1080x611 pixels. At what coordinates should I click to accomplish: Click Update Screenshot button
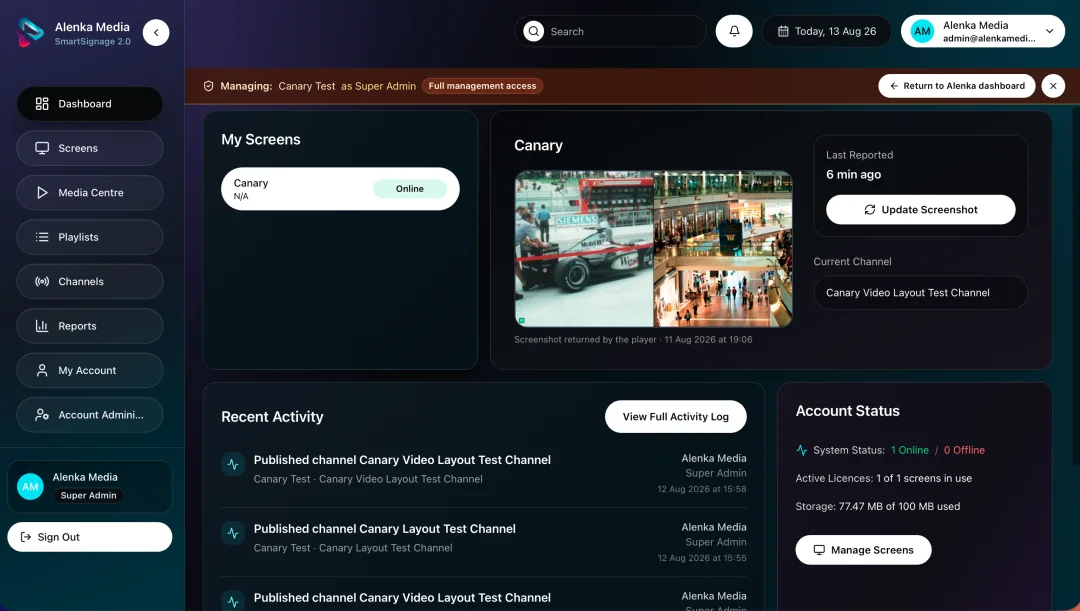pos(921,209)
